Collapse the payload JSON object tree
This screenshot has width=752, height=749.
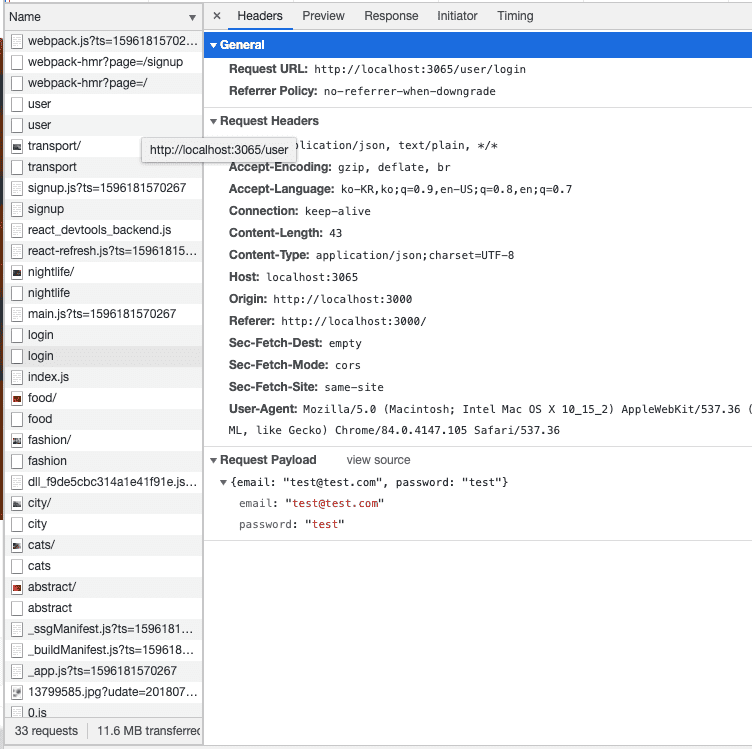[x=223, y=483]
